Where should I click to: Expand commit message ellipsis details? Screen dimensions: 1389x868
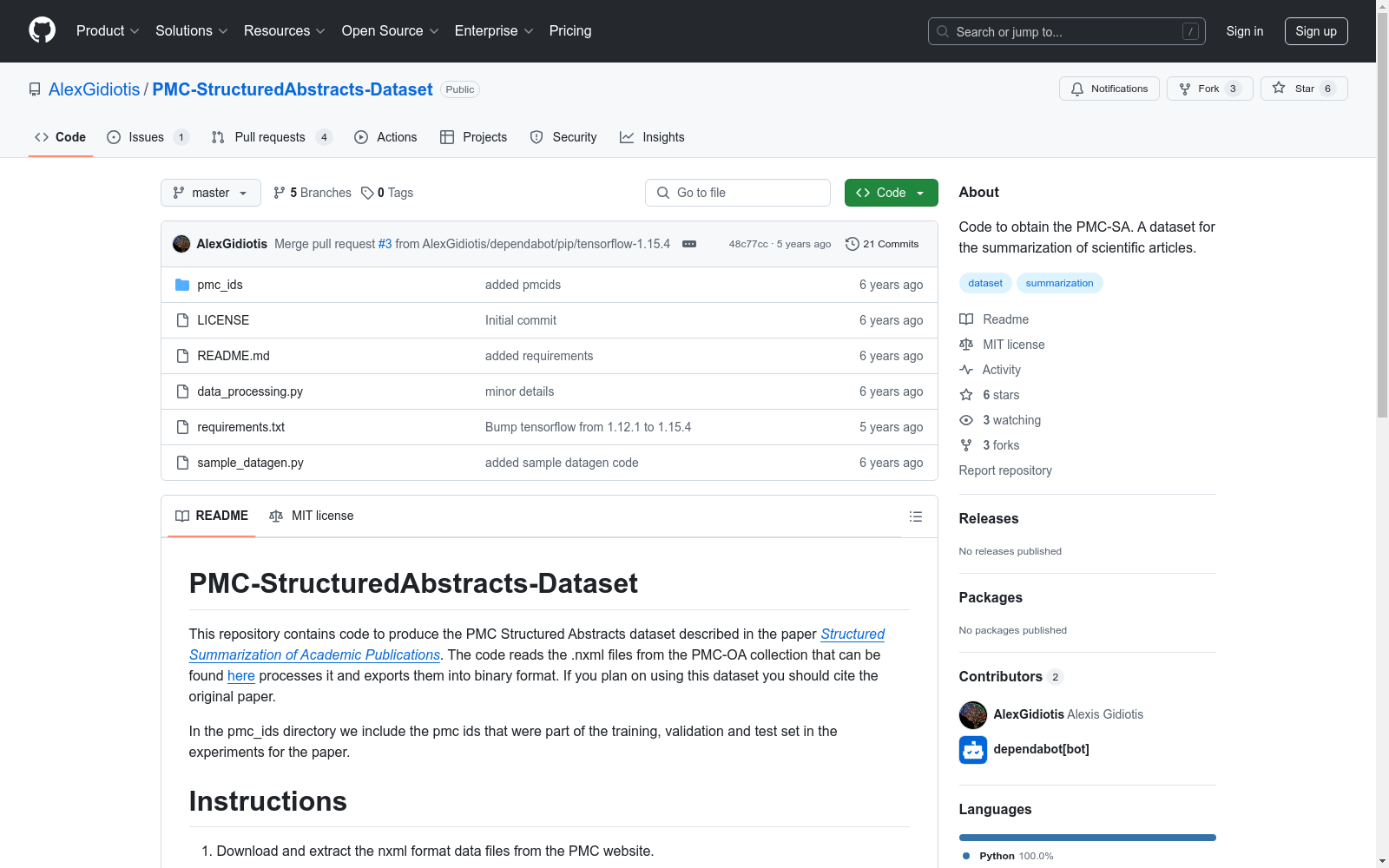689,244
